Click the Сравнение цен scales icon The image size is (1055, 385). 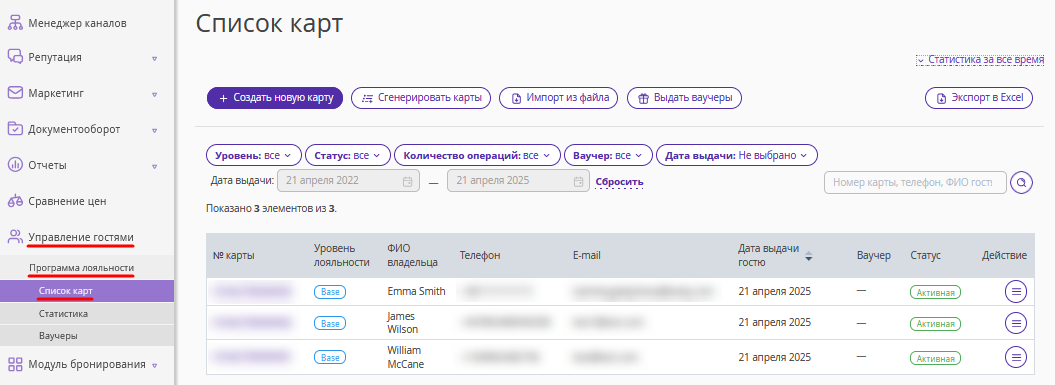[15, 201]
